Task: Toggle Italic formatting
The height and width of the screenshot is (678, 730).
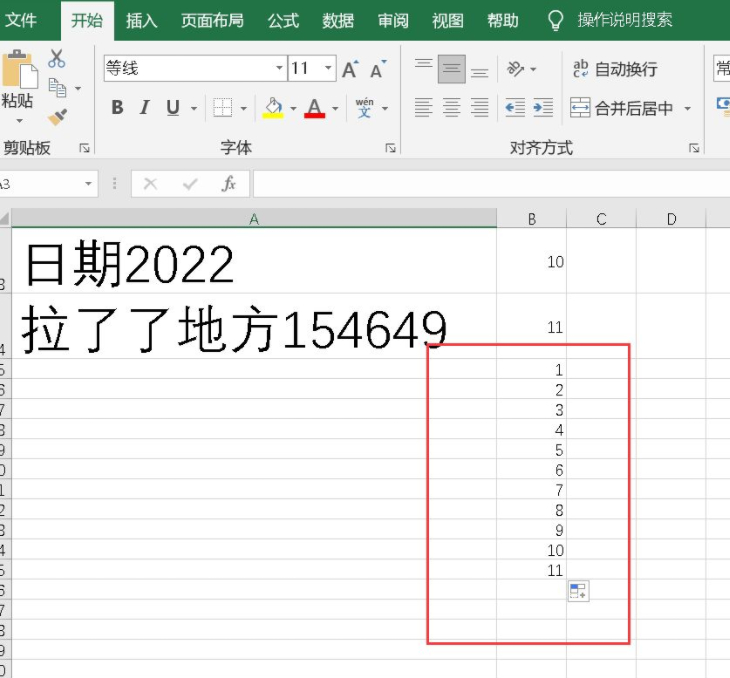Action: [145, 108]
